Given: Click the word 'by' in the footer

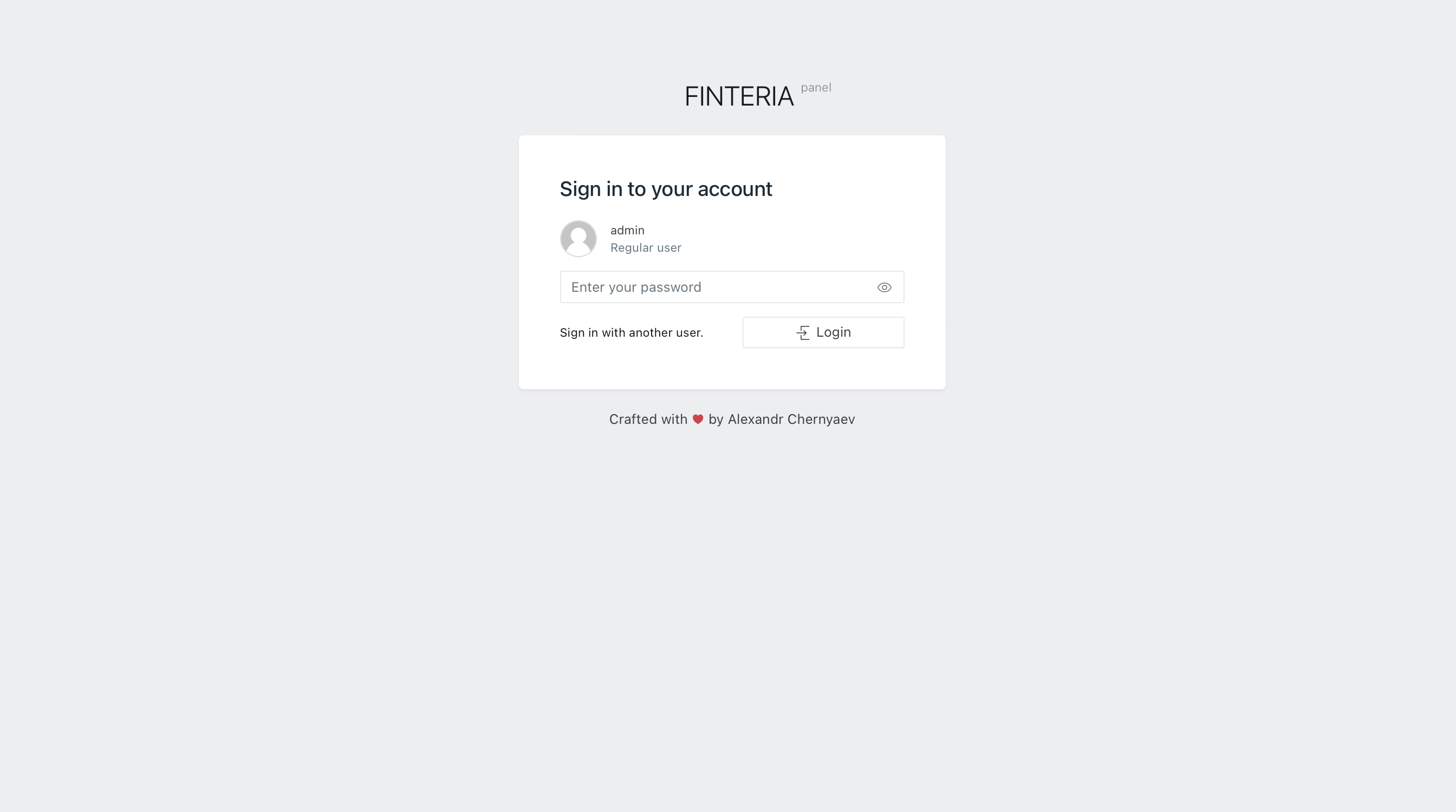Looking at the screenshot, I should 716,419.
